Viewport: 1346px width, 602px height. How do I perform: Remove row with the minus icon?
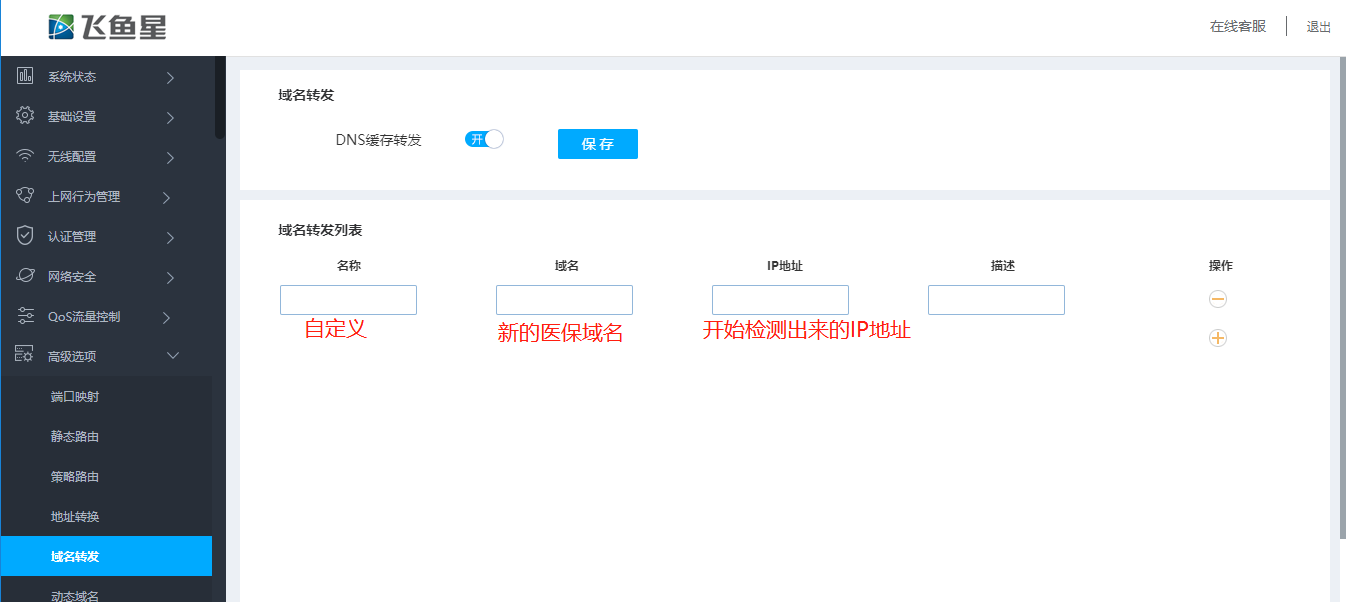[1217, 299]
